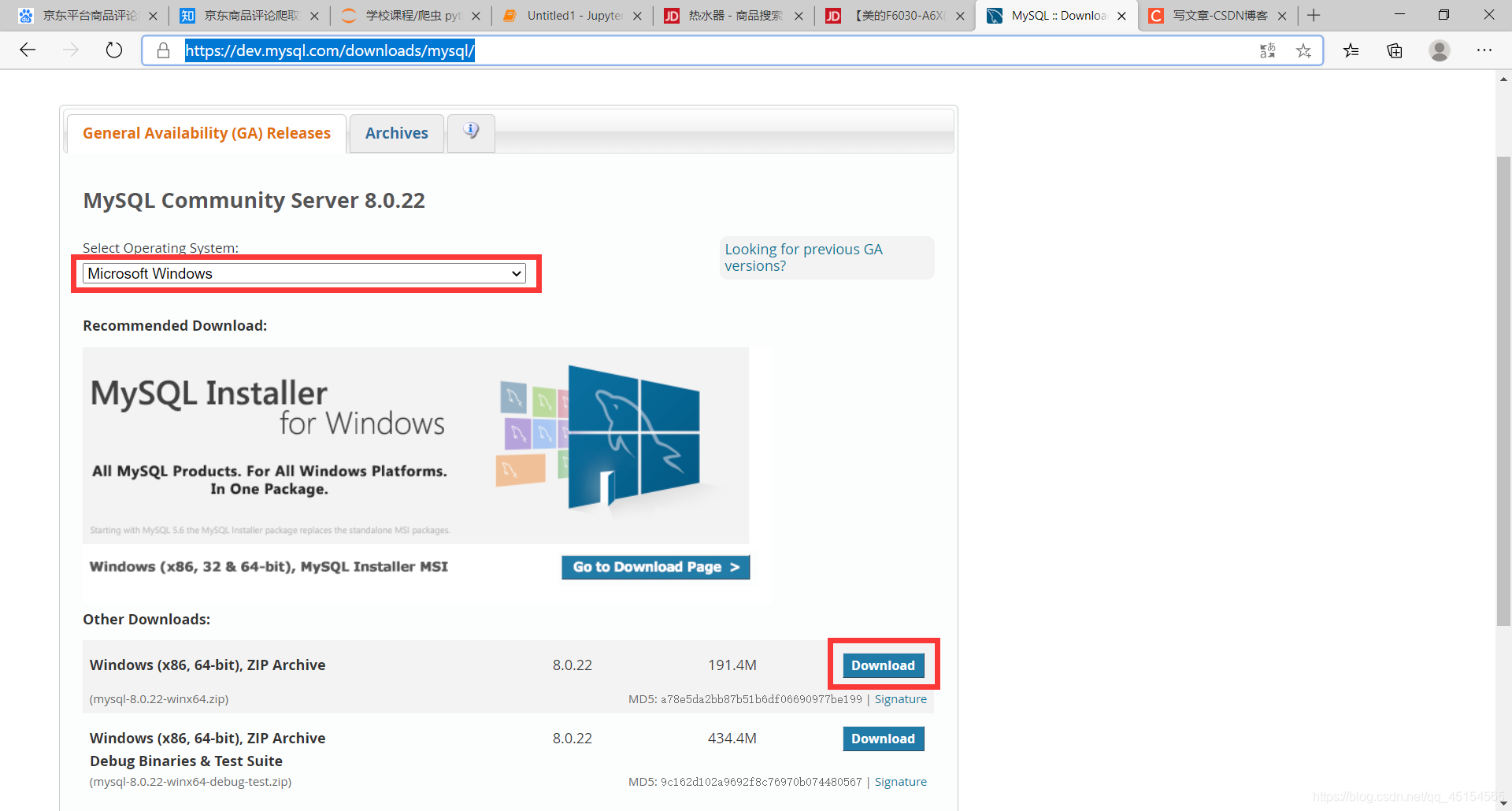Download the 434.4M Debug Binaries ZIP

(x=883, y=739)
